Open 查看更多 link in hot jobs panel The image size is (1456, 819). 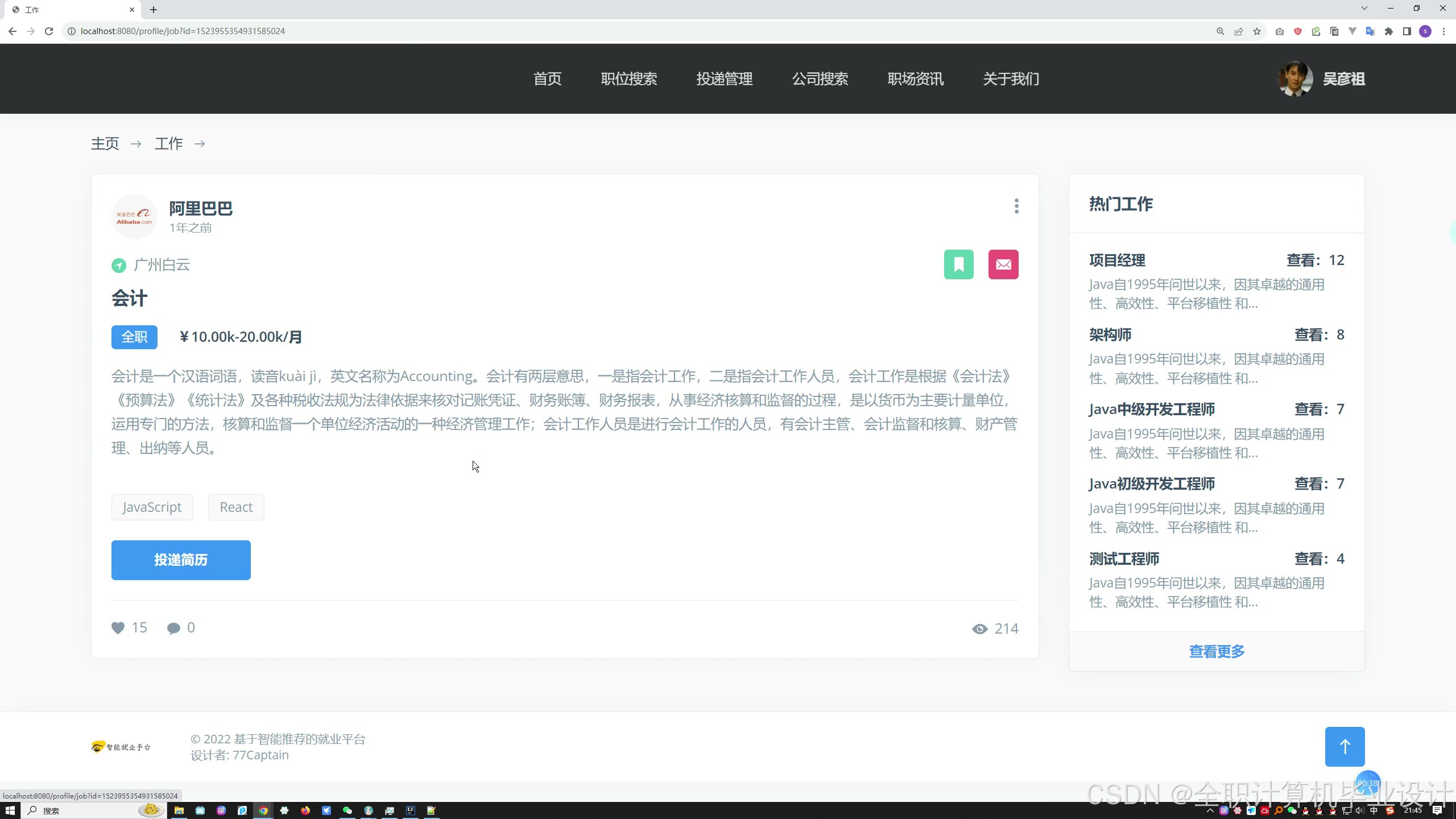[1217, 651]
